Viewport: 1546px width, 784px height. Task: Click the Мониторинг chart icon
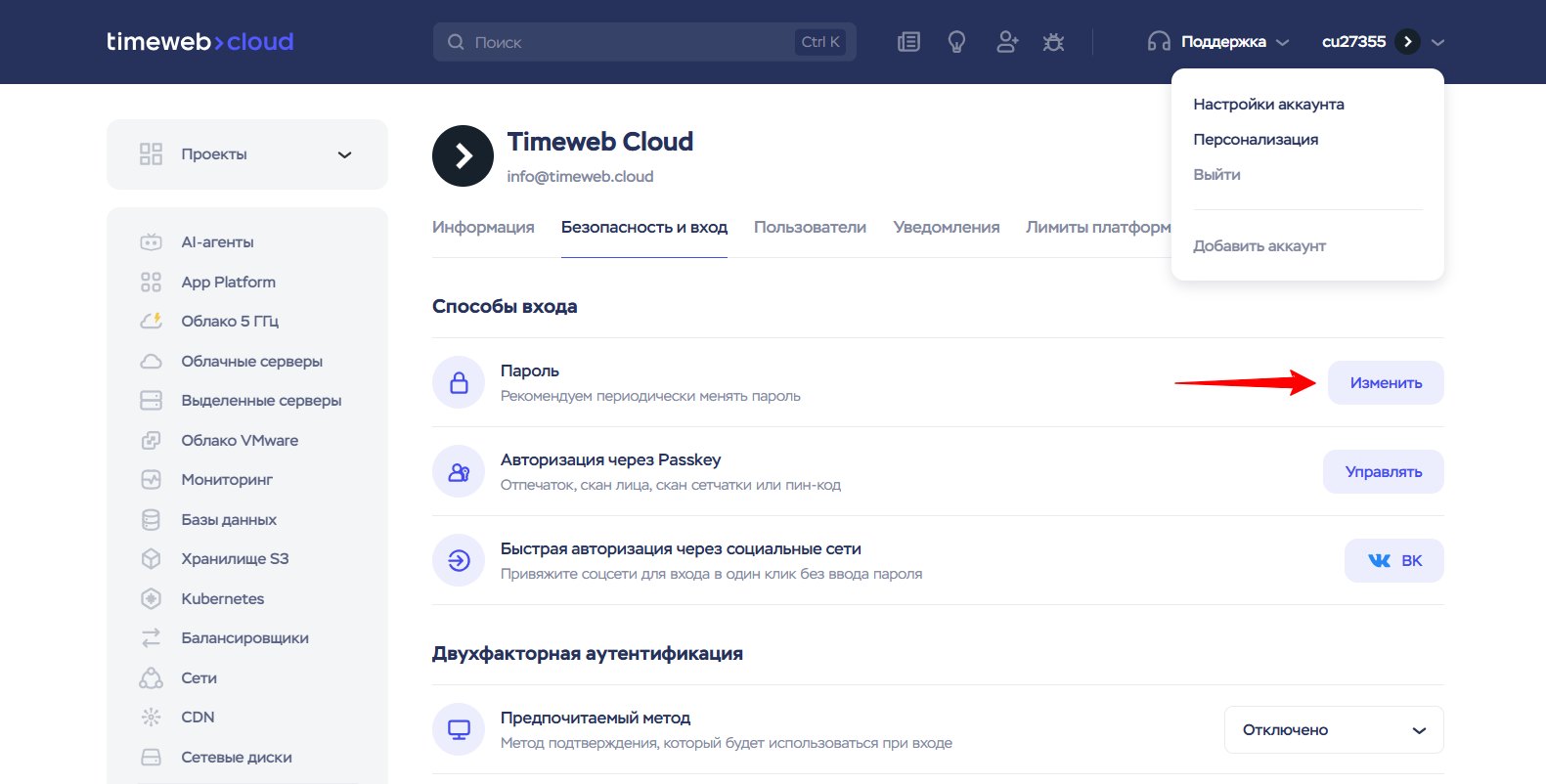[151, 480]
